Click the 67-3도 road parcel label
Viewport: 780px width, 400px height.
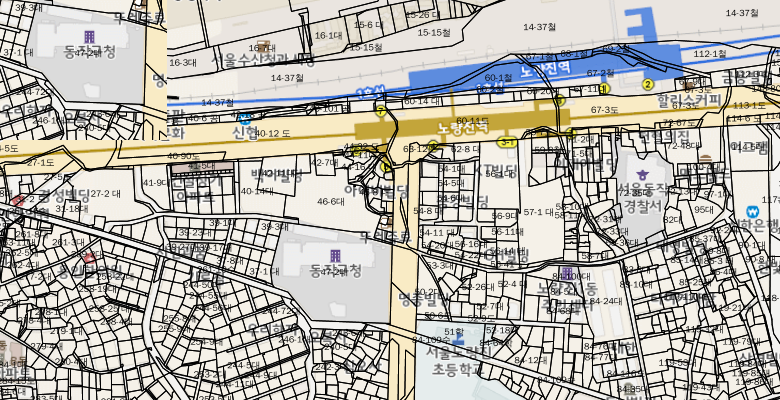click(604, 110)
